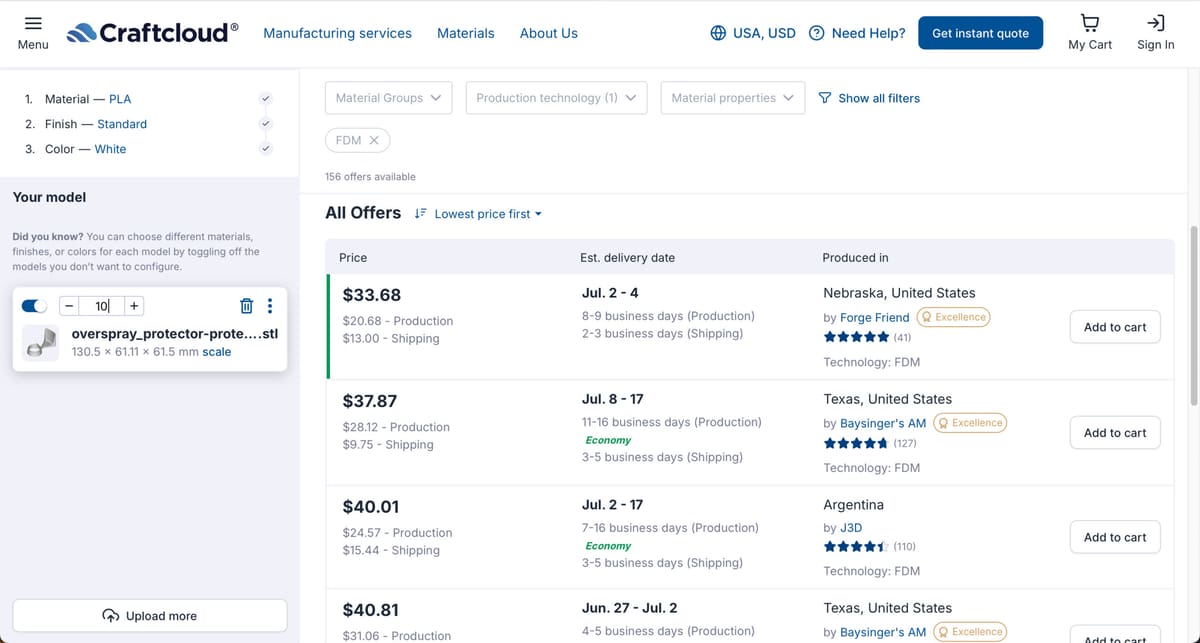Click the Price column header

point(353,257)
